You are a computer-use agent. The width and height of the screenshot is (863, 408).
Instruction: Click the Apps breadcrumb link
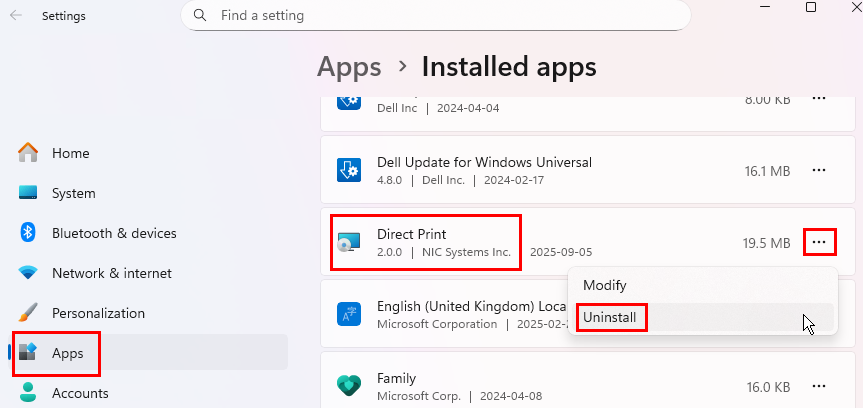tap(349, 67)
